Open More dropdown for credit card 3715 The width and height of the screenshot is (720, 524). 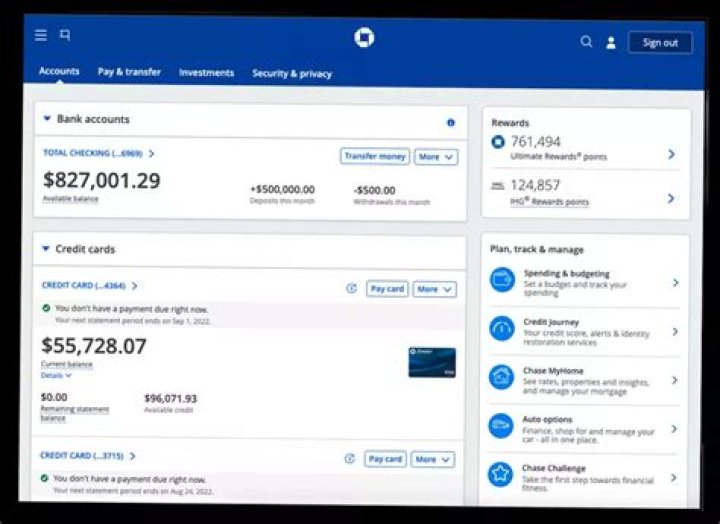(433, 459)
